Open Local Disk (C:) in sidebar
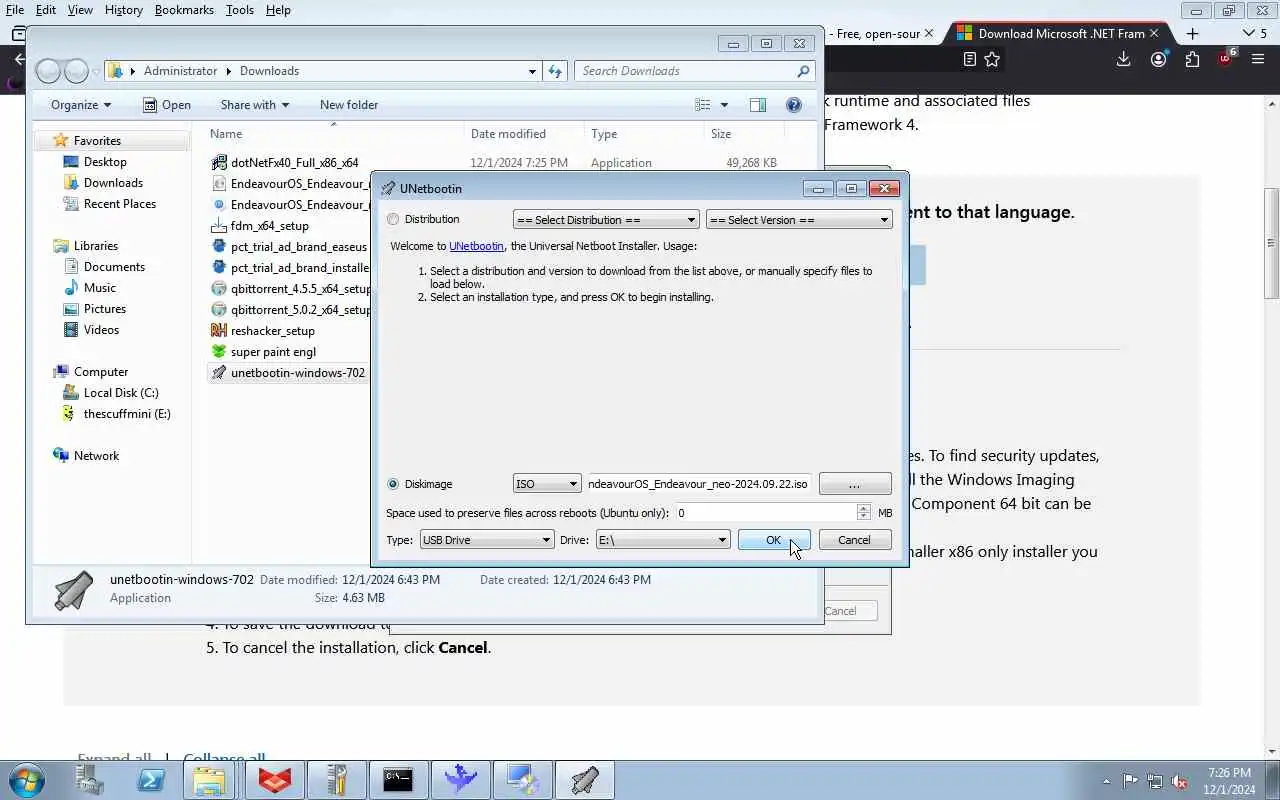Viewport: 1280px width, 800px height. click(121, 393)
